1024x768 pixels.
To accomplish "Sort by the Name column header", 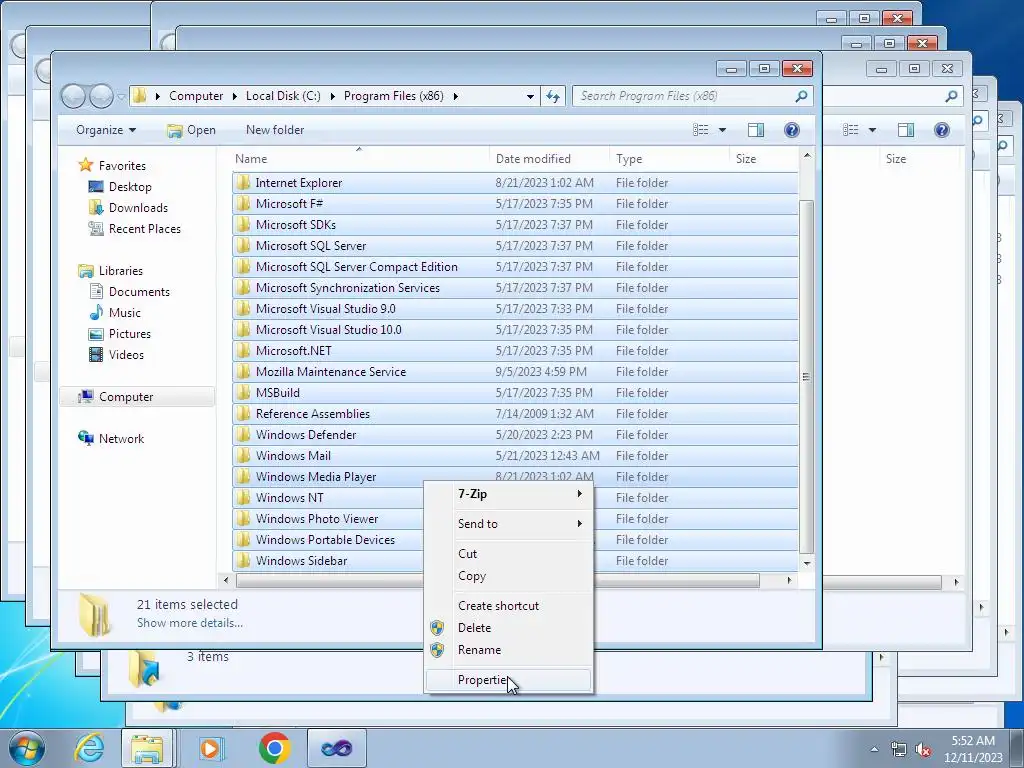I will click(x=360, y=159).
